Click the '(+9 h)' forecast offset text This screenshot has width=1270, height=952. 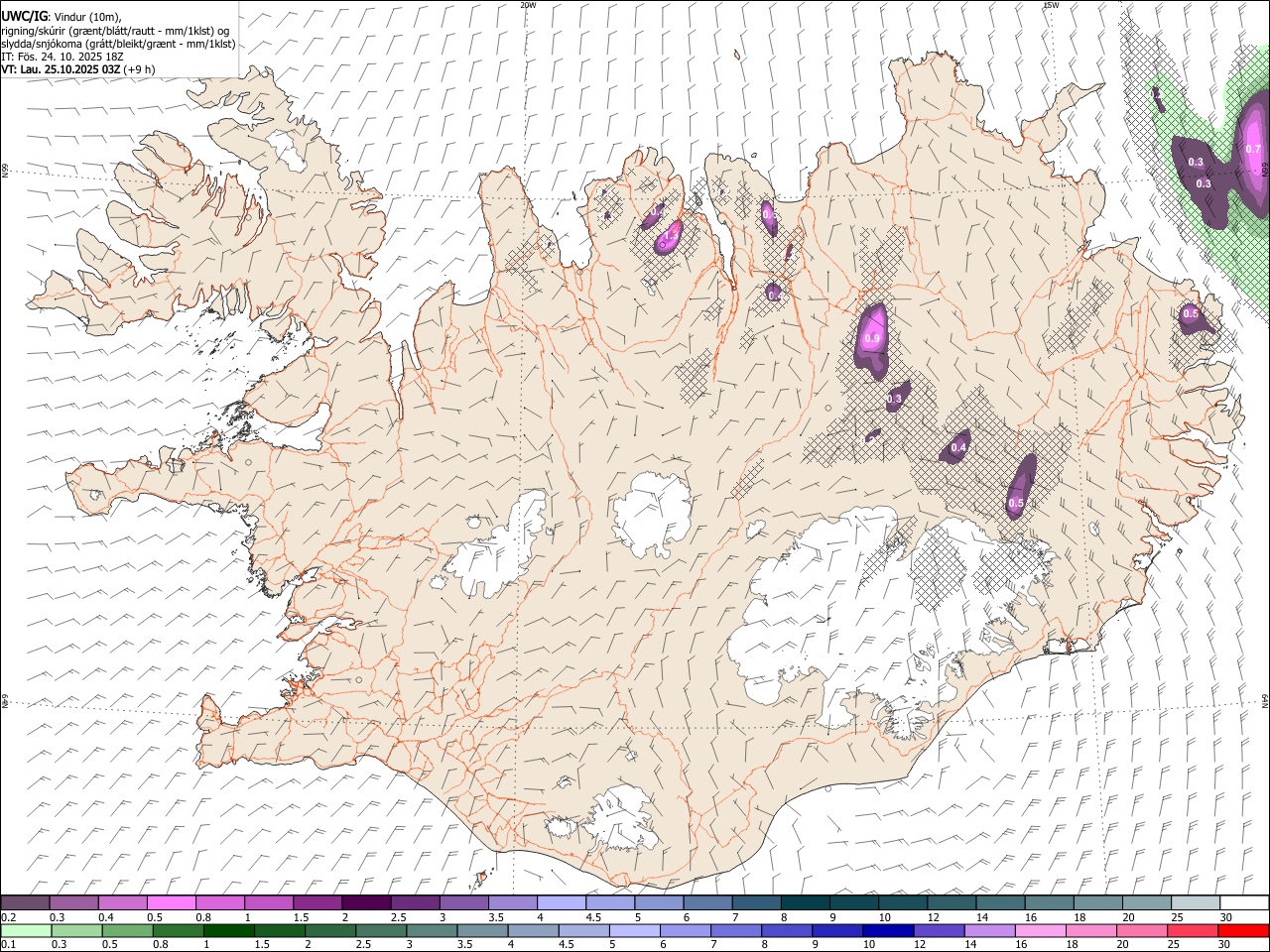coord(139,69)
